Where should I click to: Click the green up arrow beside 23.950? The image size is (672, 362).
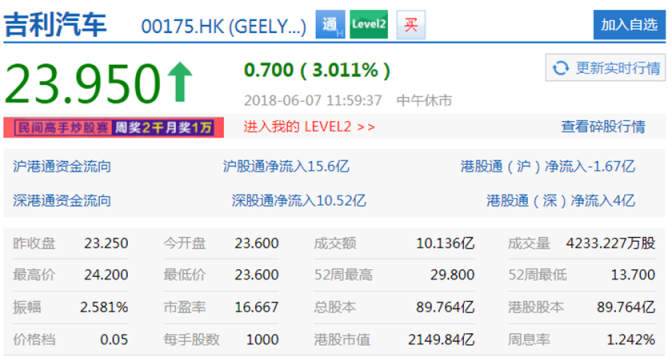[180, 82]
